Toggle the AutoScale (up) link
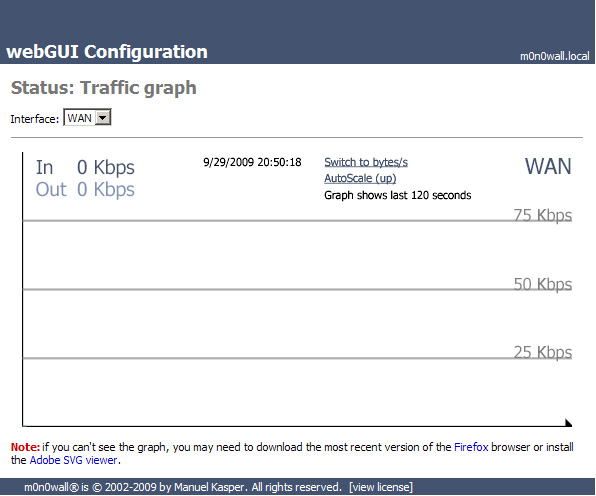Viewport: 596px width, 496px height. (x=360, y=178)
